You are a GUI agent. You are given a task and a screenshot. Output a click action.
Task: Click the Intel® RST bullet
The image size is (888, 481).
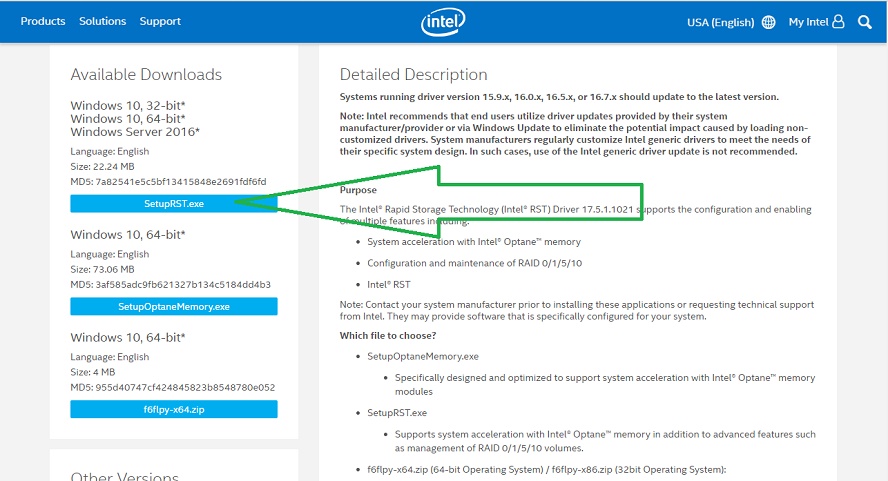[388, 284]
